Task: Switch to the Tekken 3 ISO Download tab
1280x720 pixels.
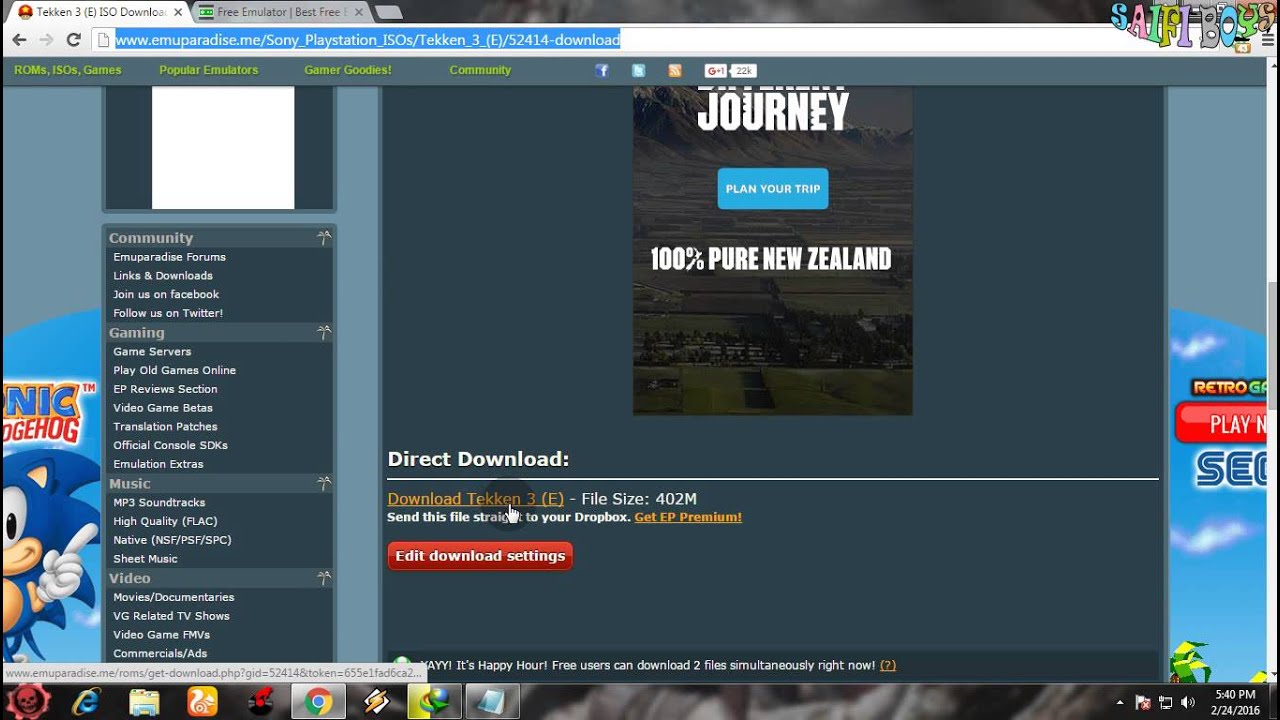Action: pos(98,12)
